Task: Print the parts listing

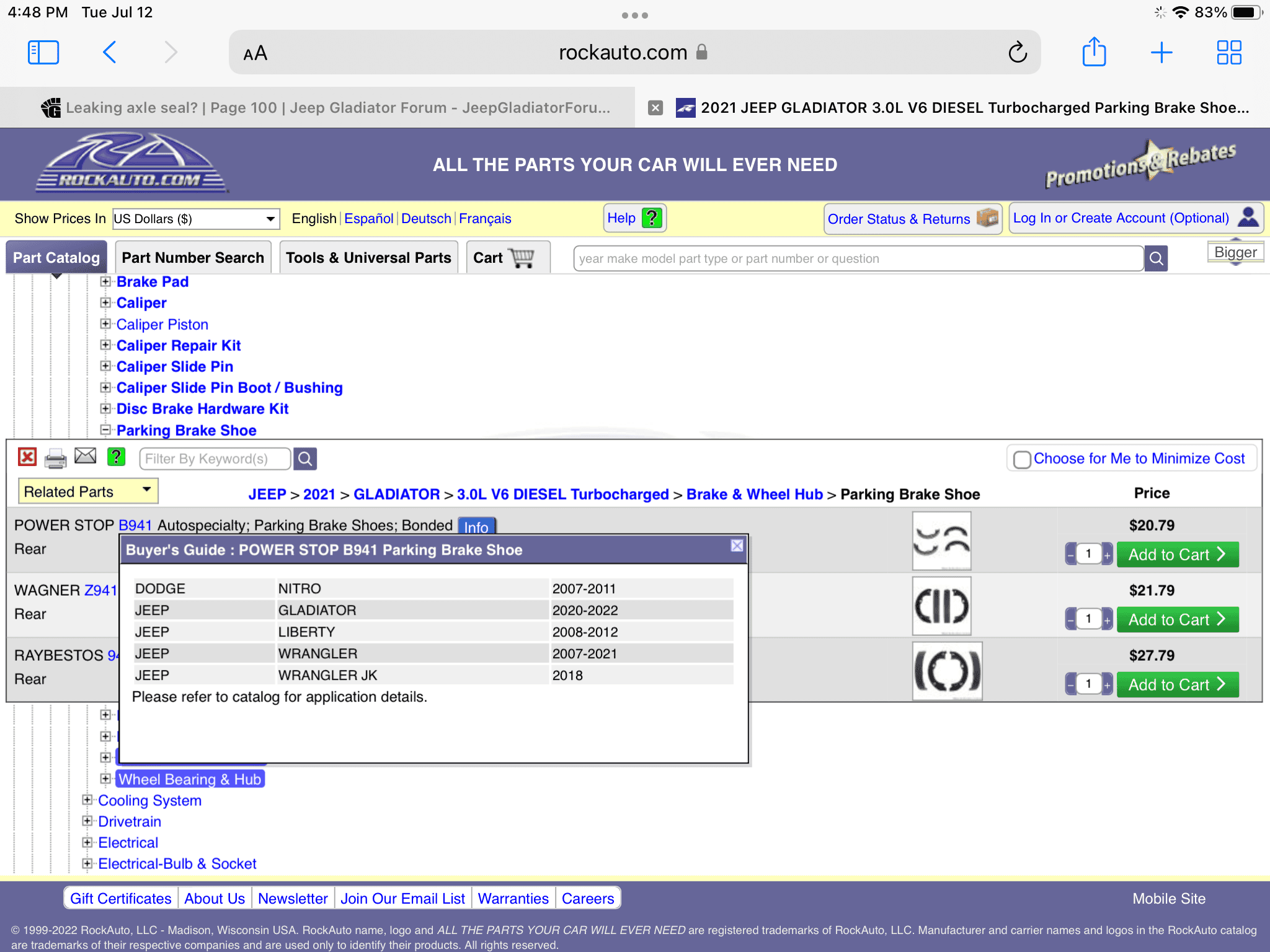Action: 55,458
